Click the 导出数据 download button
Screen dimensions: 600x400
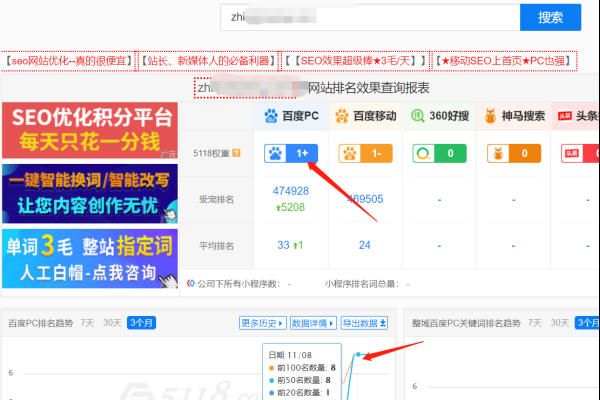pyautogui.click(x=364, y=323)
